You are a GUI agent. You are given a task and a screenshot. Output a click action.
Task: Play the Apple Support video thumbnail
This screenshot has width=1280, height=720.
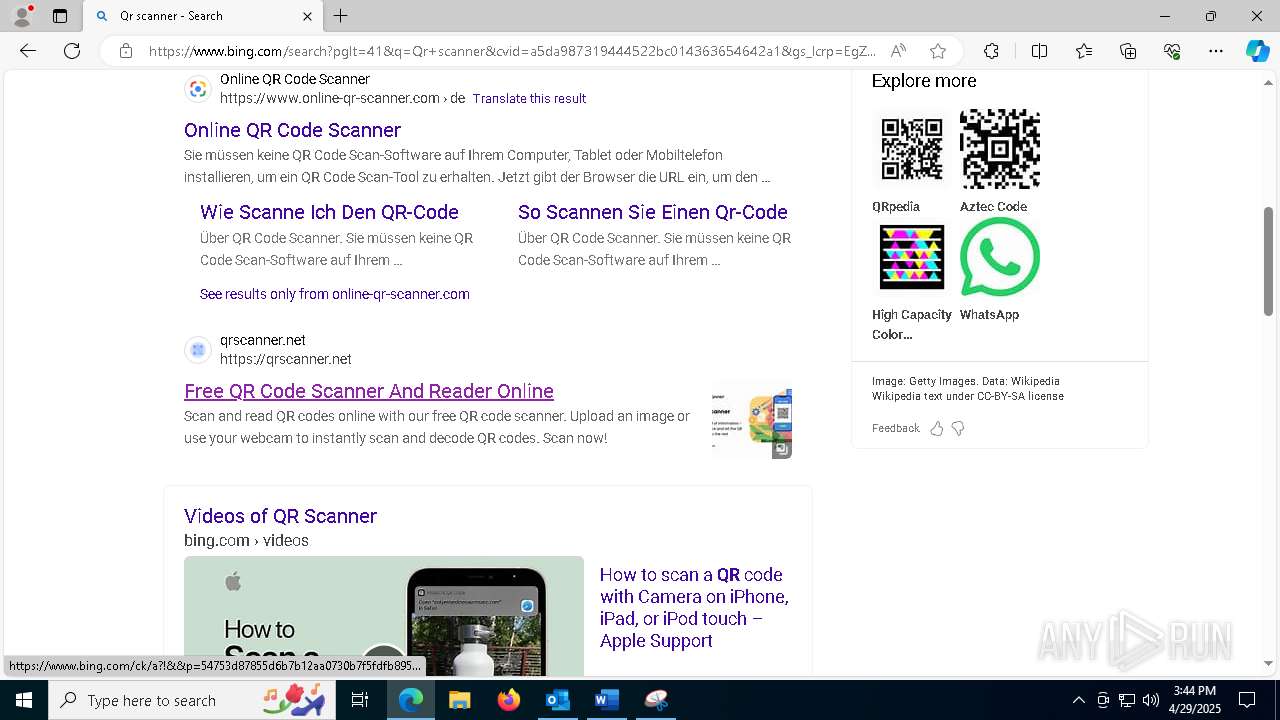tap(384, 616)
